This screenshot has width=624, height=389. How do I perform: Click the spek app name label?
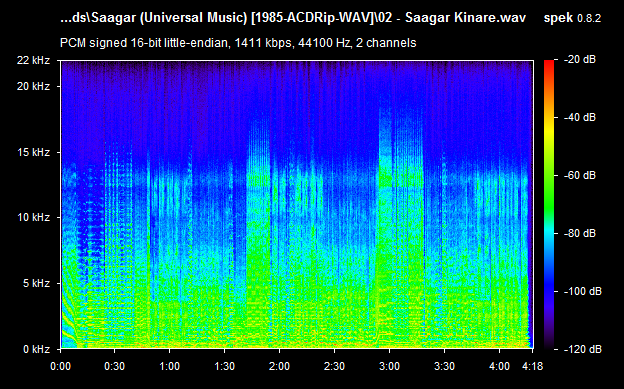[558, 18]
